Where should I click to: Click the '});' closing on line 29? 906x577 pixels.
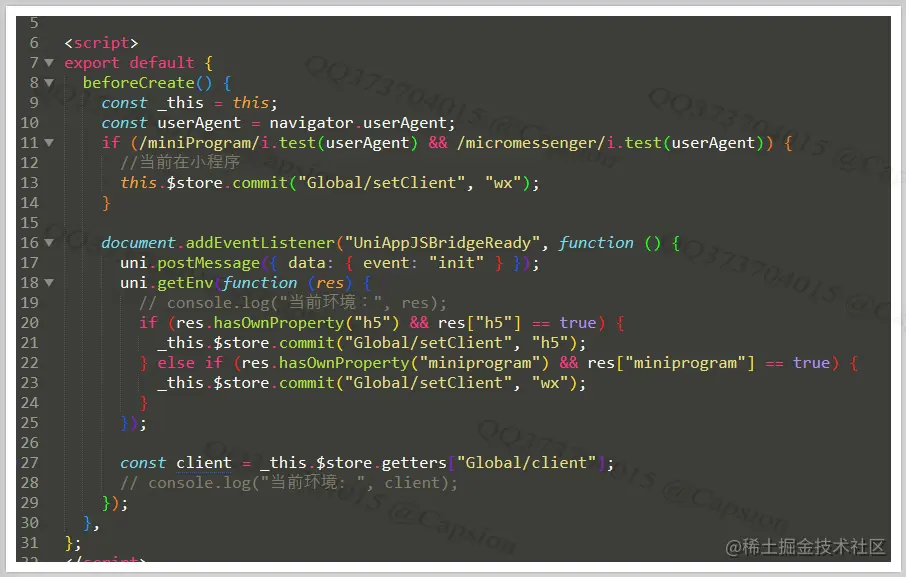pos(115,502)
